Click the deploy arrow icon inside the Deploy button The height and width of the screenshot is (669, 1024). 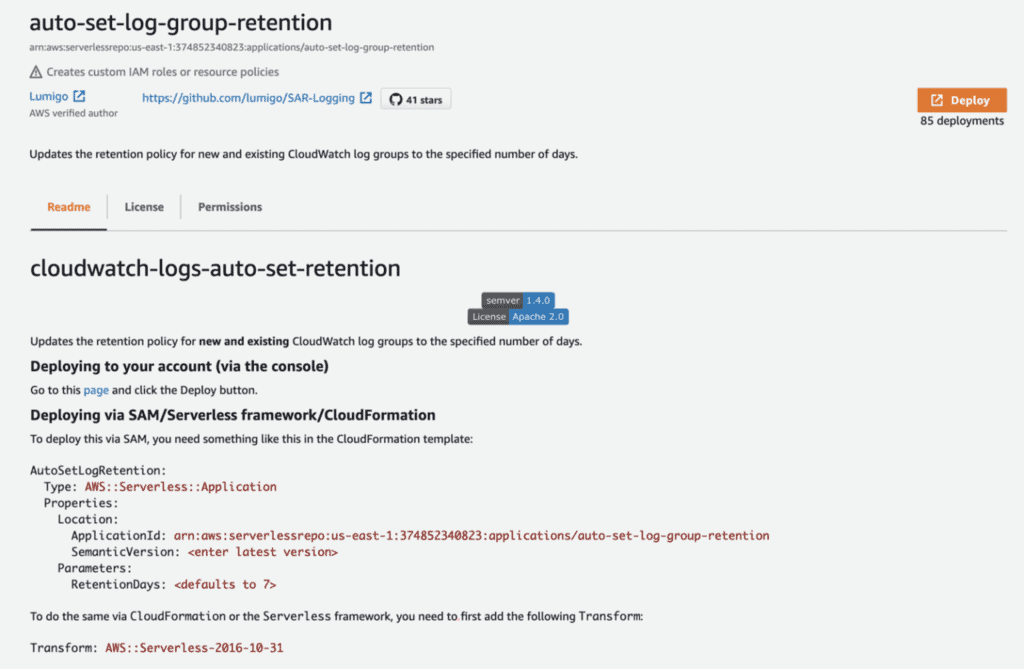938,100
